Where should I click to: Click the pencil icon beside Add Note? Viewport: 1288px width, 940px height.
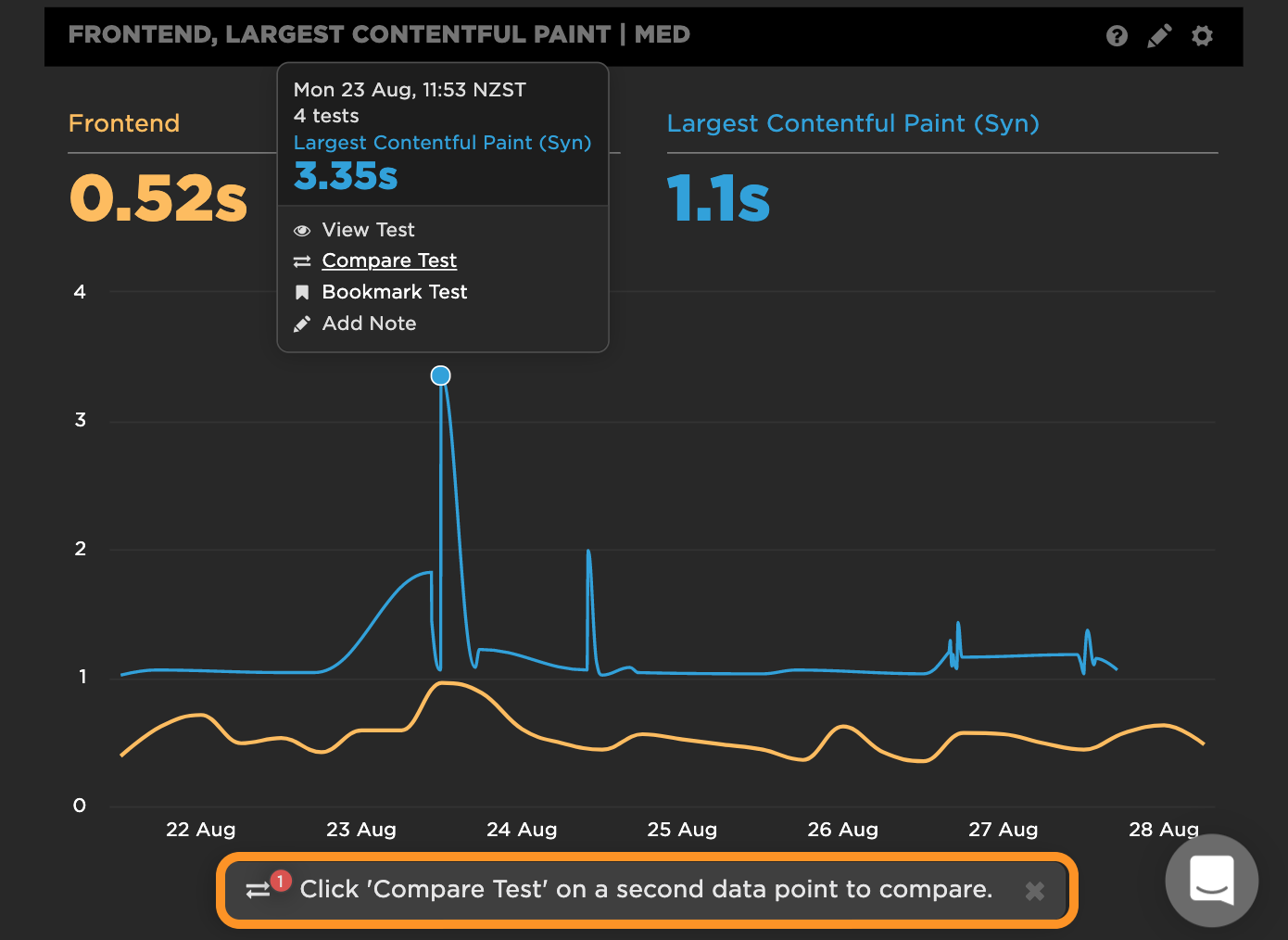pyautogui.click(x=302, y=324)
